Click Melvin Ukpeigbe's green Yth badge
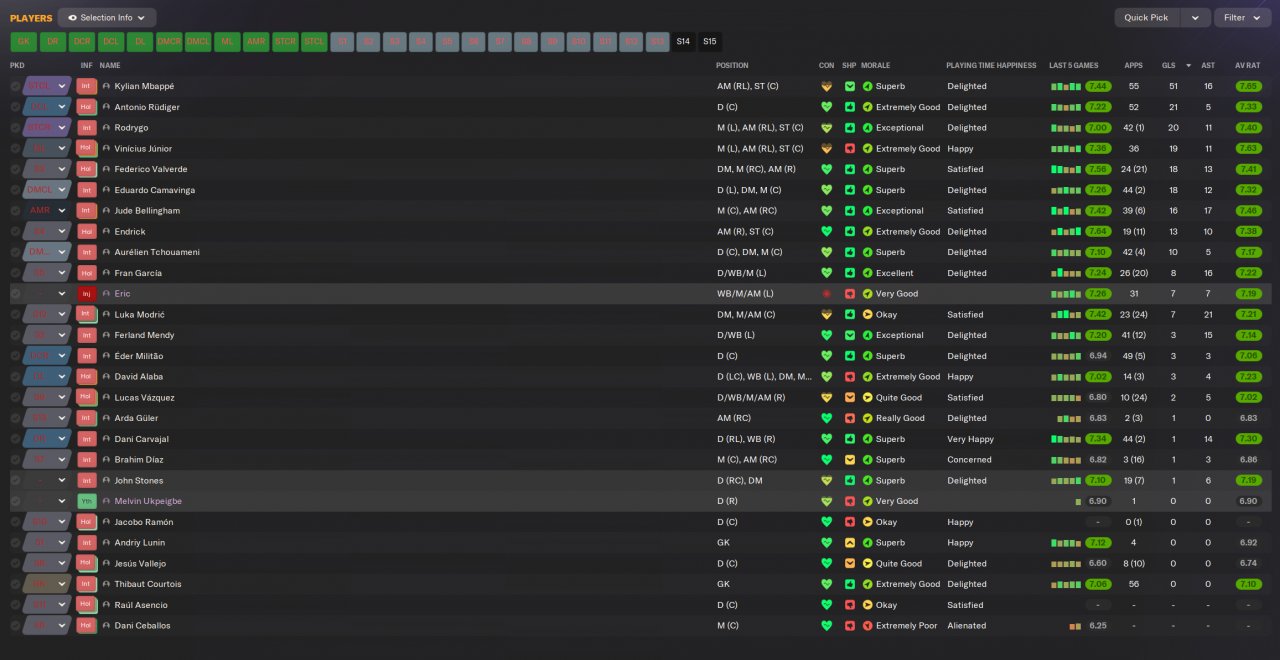 click(x=86, y=501)
